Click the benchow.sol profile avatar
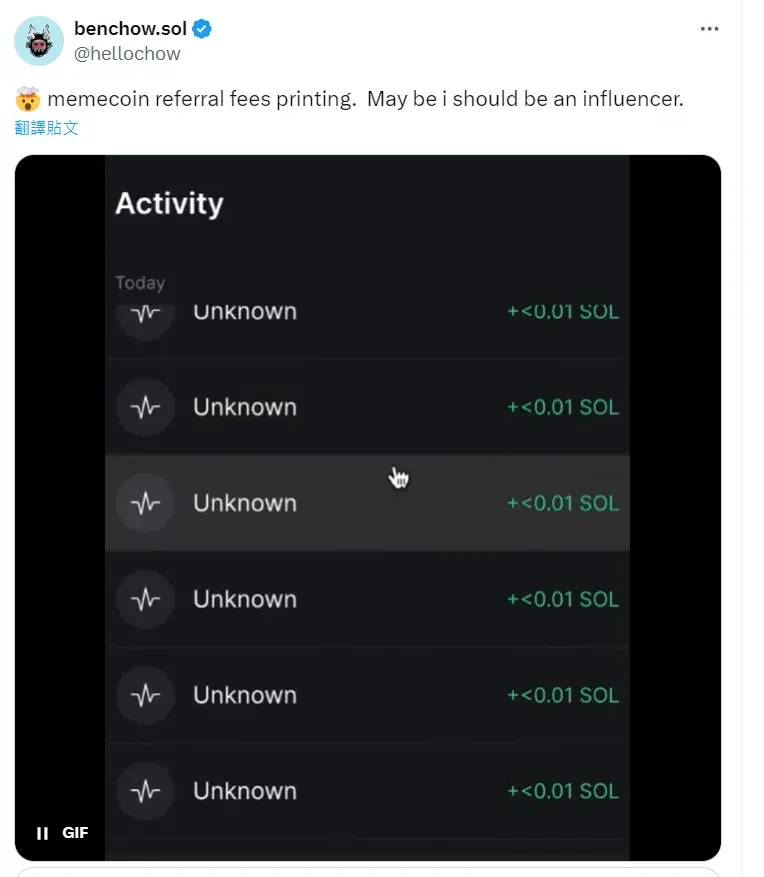The height and width of the screenshot is (877, 764). (39, 41)
